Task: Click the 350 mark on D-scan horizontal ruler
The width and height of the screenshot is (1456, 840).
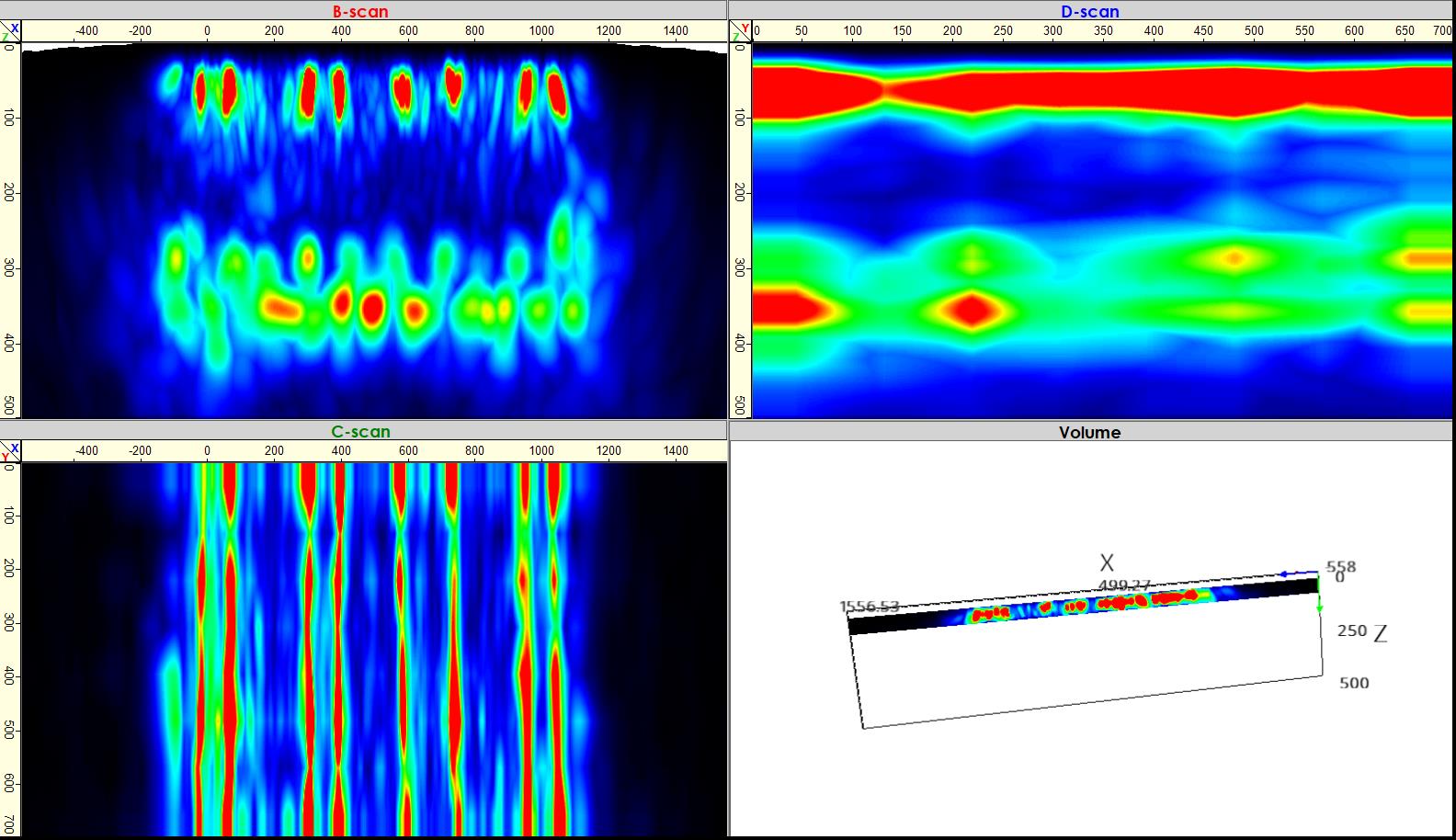Action: pyautogui.click(x=1103, y=31)
